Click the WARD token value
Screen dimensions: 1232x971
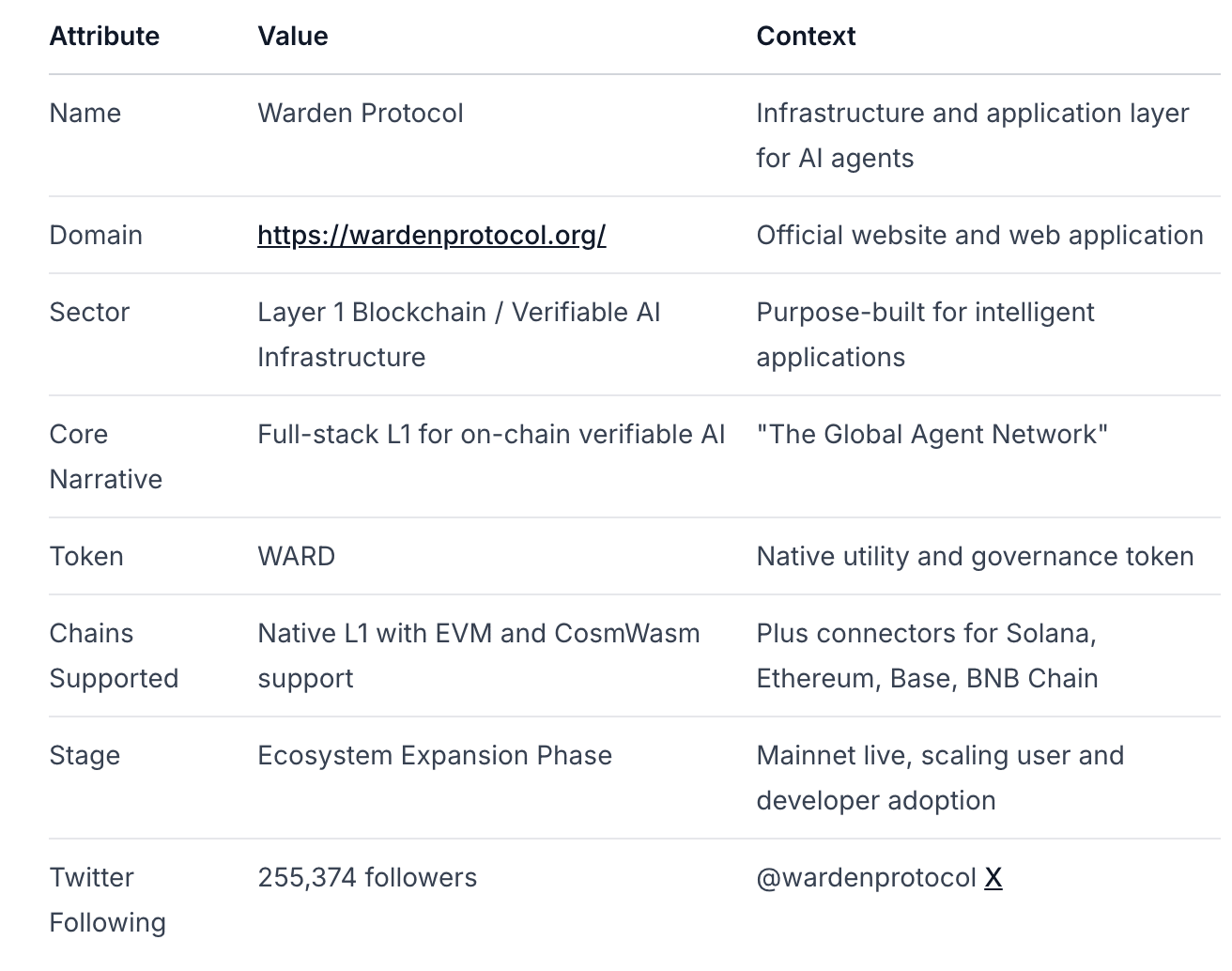296,556
